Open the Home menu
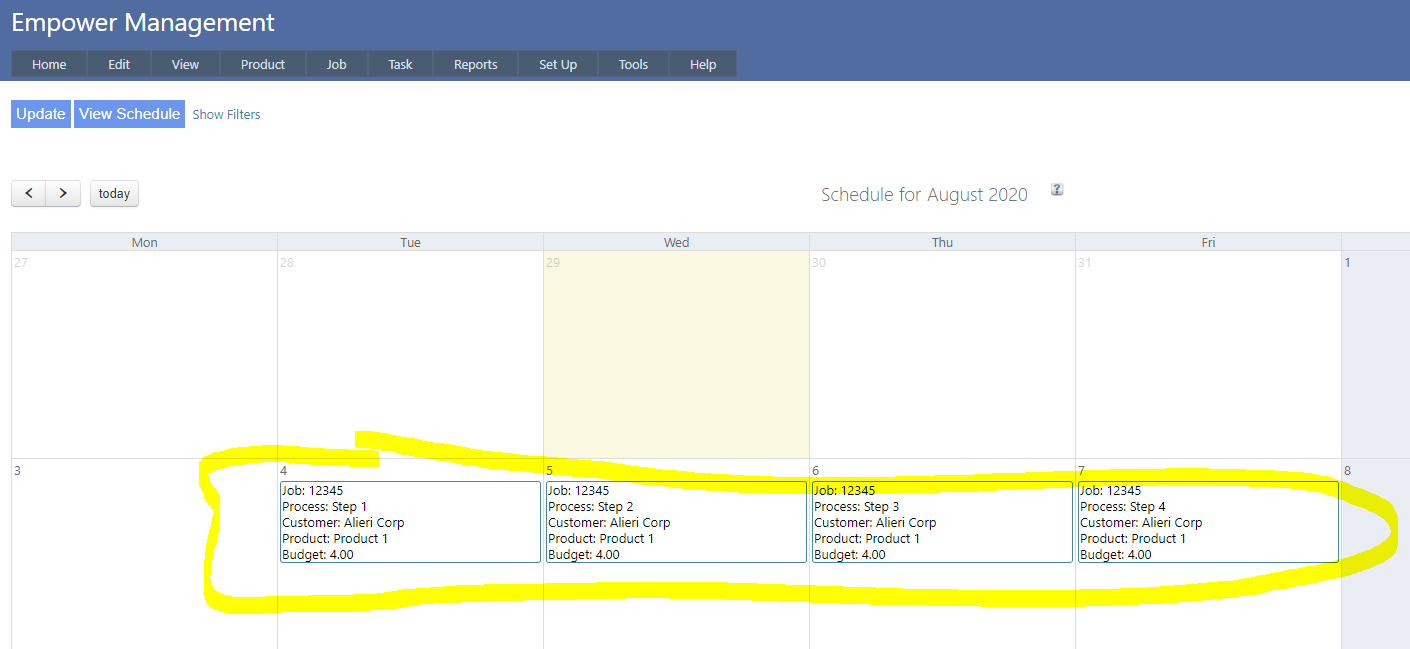The width and height of the screenshot is (1410, 649). pyautogui.click(x=49, y=64)
